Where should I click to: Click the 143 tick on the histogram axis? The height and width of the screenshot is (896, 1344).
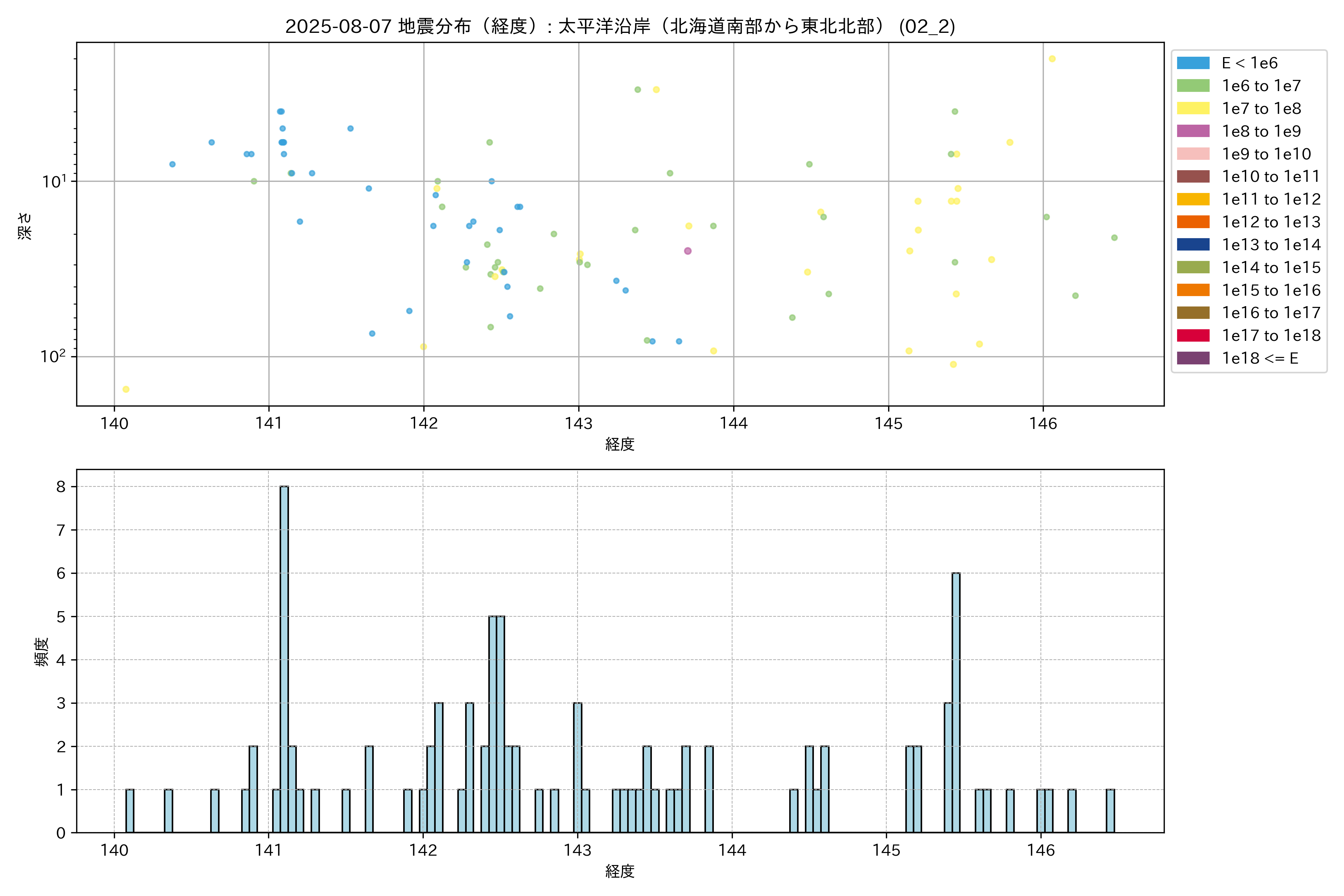tap(577, 850)
